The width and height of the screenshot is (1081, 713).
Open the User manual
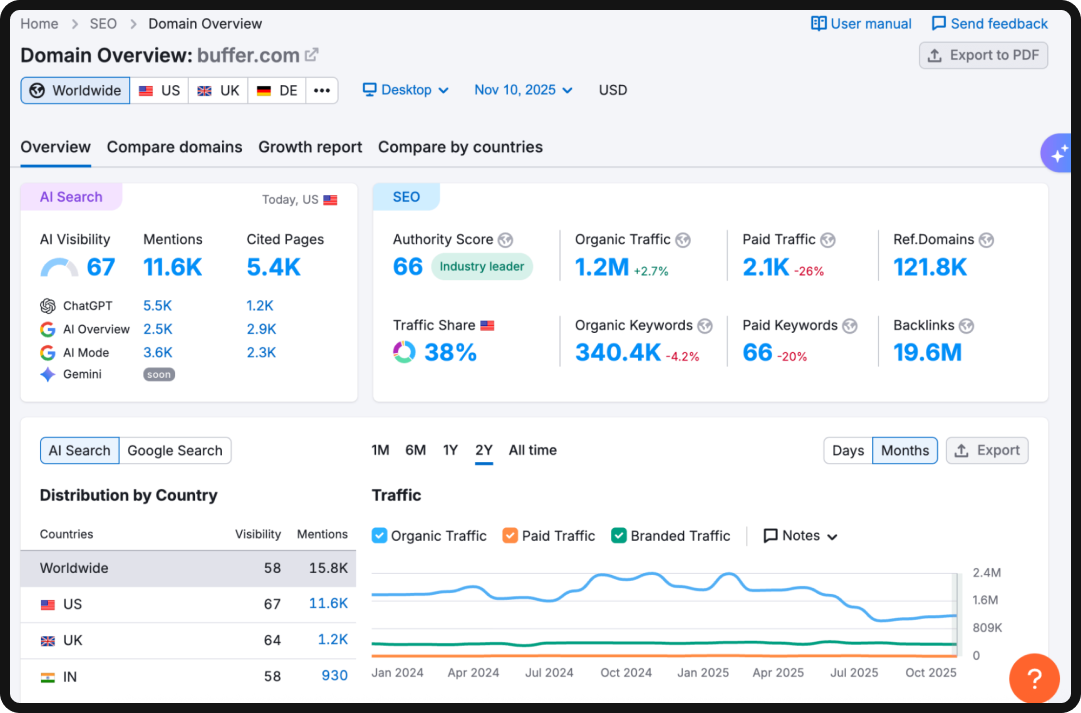[x=861, y=23]
